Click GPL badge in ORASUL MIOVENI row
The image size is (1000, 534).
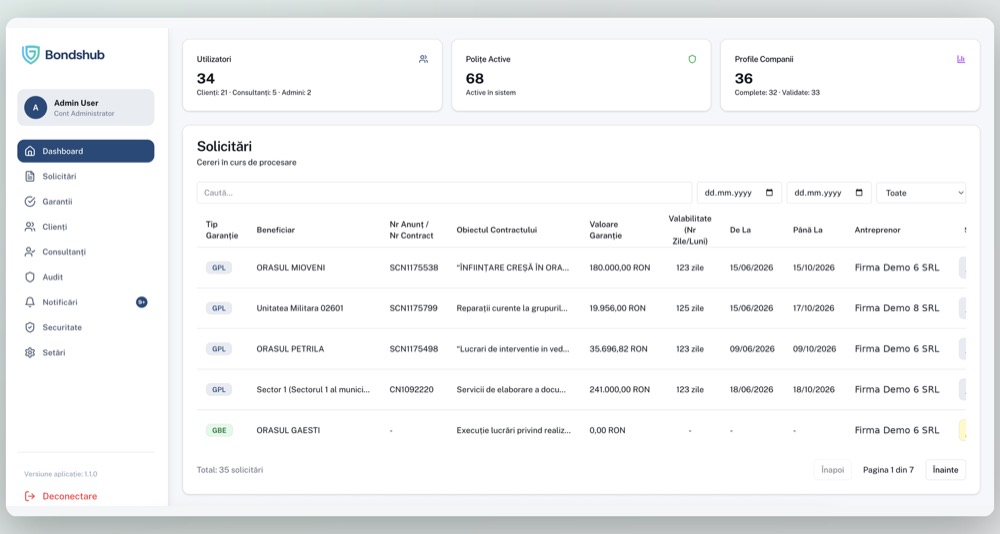219,268
